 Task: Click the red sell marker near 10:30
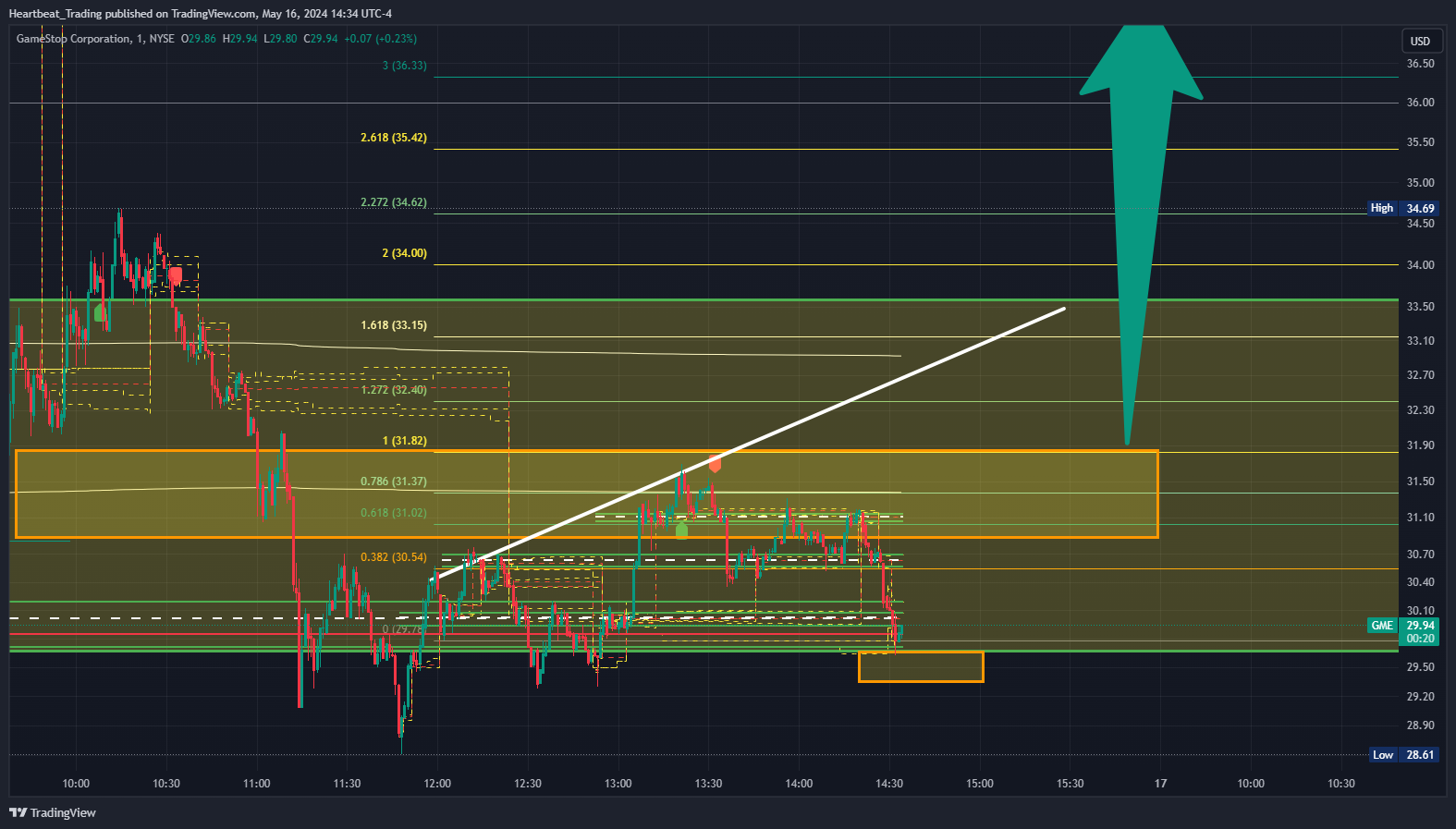click(x=175, y=275)
